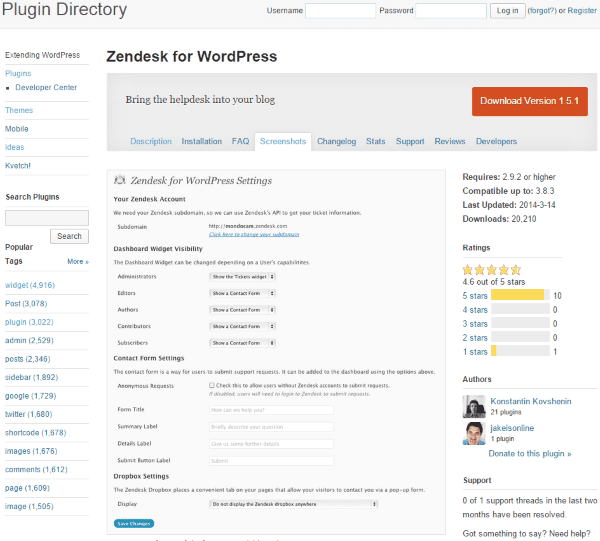Open the Subscribers widget dropdown
Screen dimensions: 600x541
[242, 343]
